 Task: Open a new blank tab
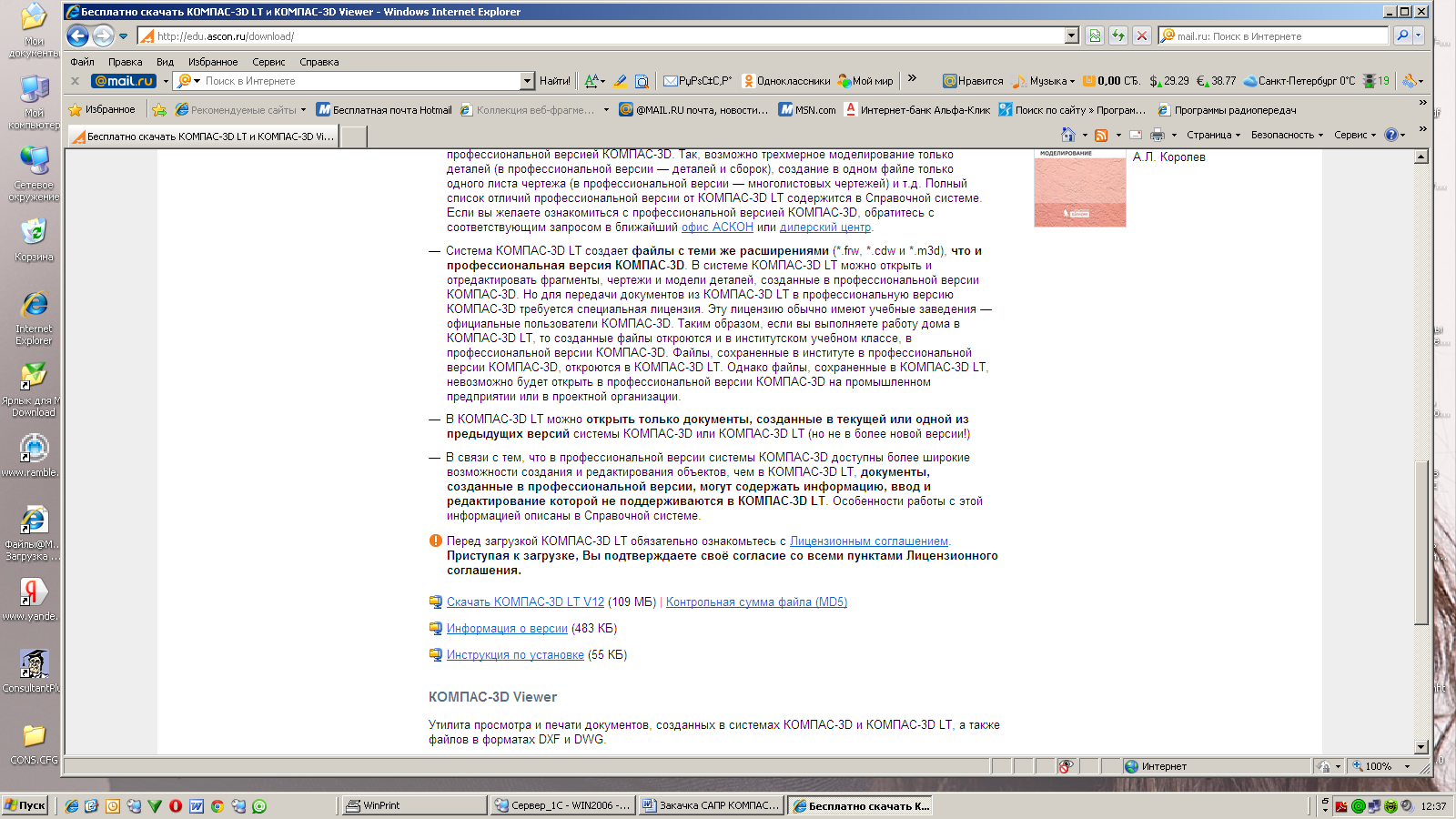click(x=353, y=136)
